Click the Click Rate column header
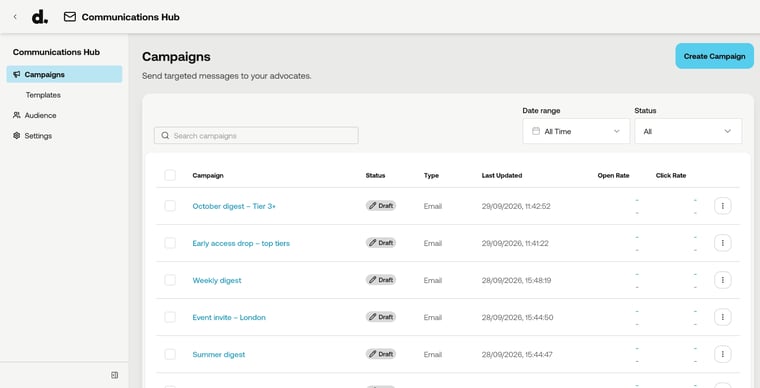This screenshot has width=760, height=388. click(x=671, y=175)
